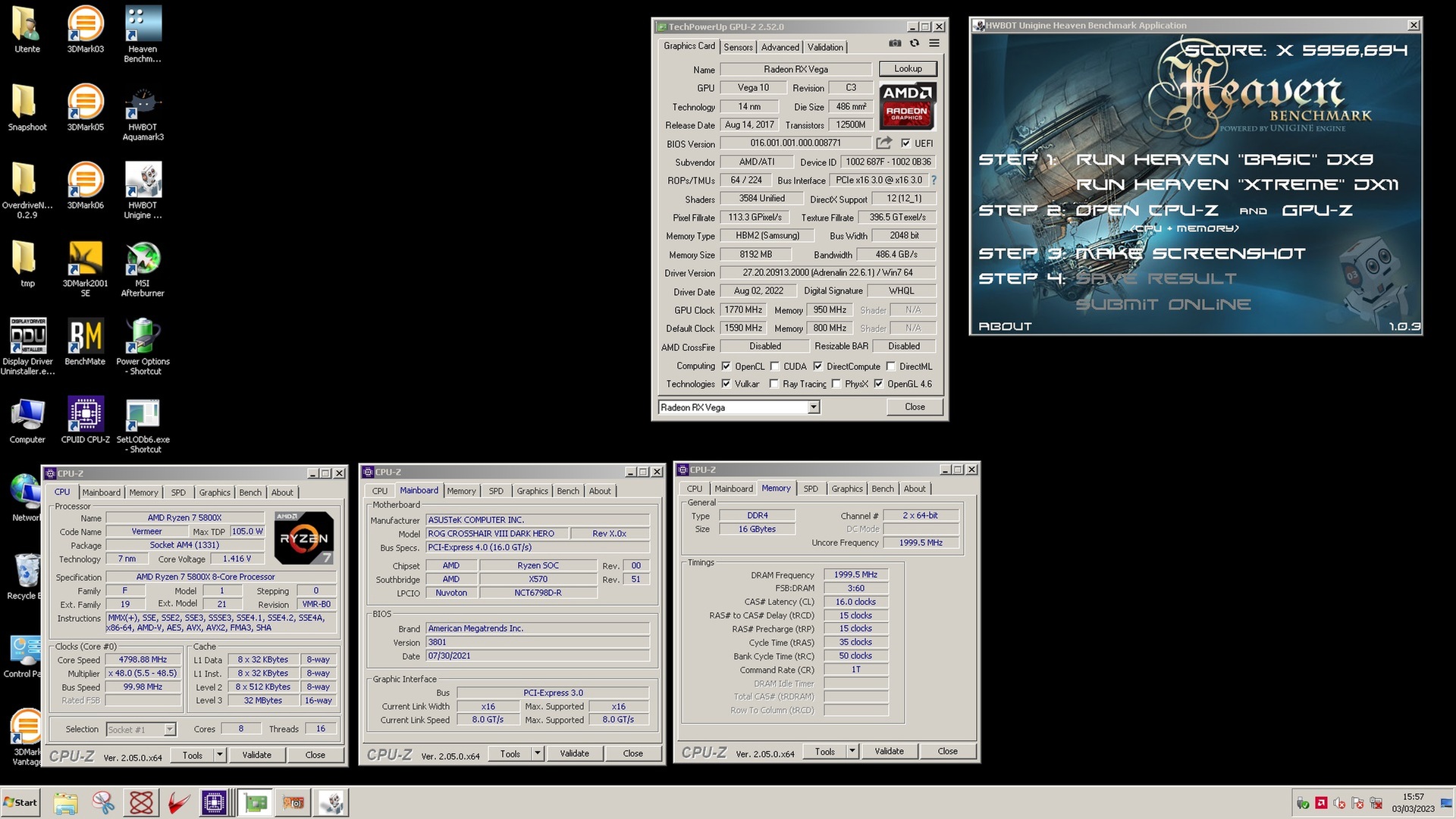The height and width of the screenshot is (819, 1456).
Task: Toggle the PhysX checkbox
Action: 836,384
